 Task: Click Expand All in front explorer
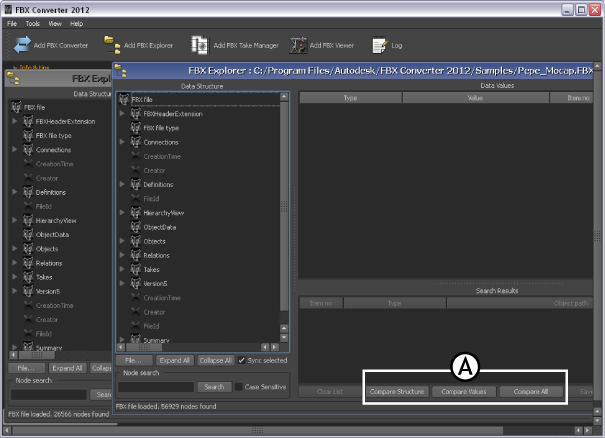pyautogui.click(x=174, y=360)
